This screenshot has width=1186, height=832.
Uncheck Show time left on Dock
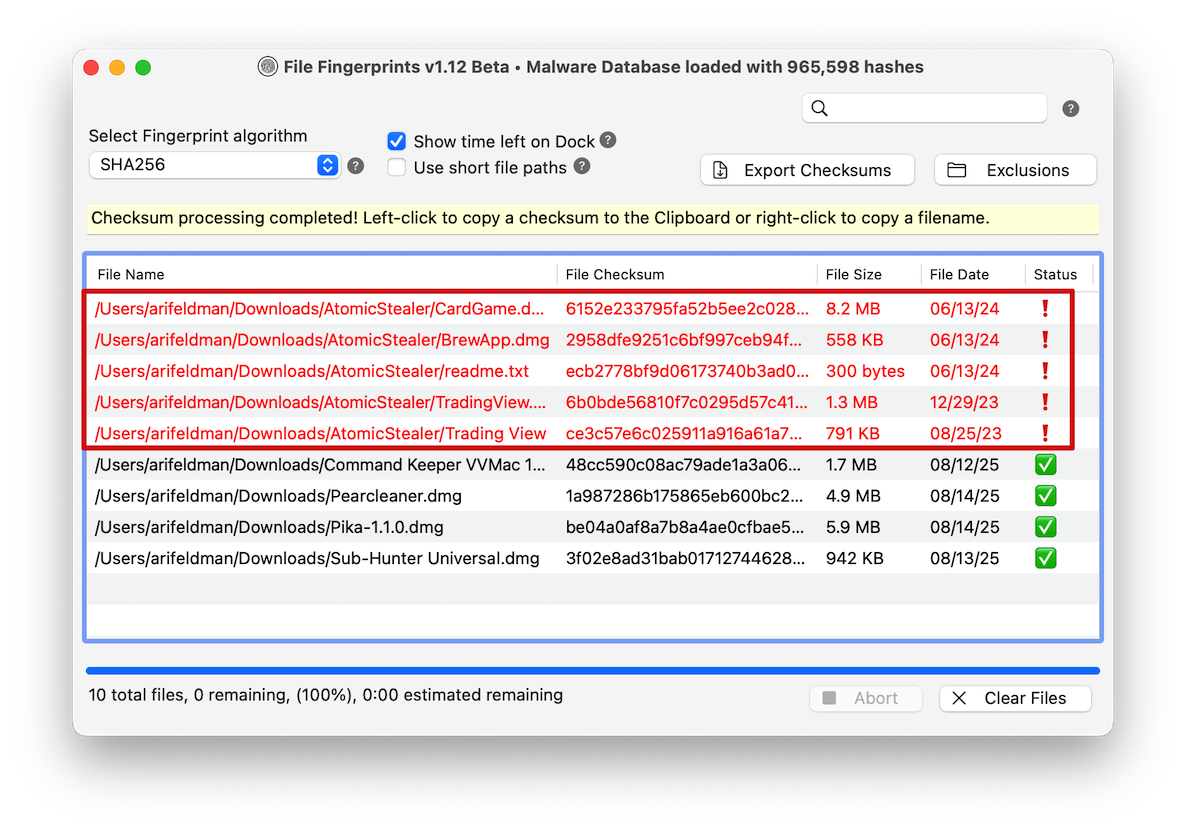click(397, 141)
